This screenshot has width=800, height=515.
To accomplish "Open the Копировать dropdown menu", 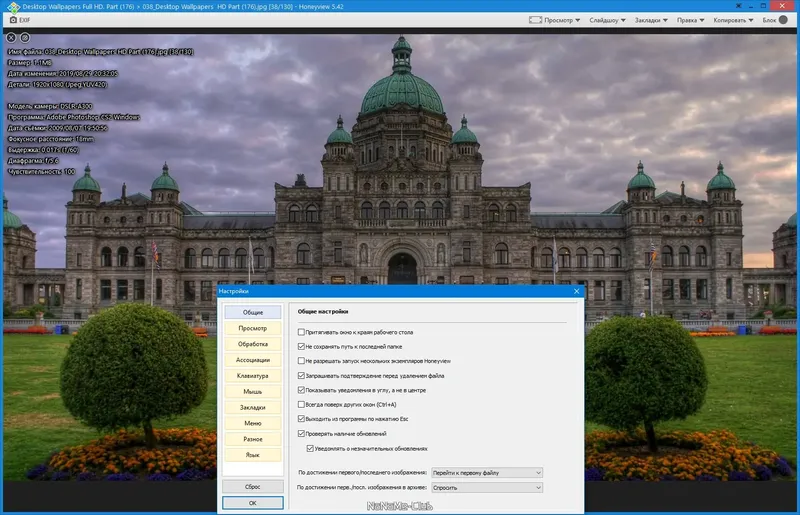I will coord(733,20).
